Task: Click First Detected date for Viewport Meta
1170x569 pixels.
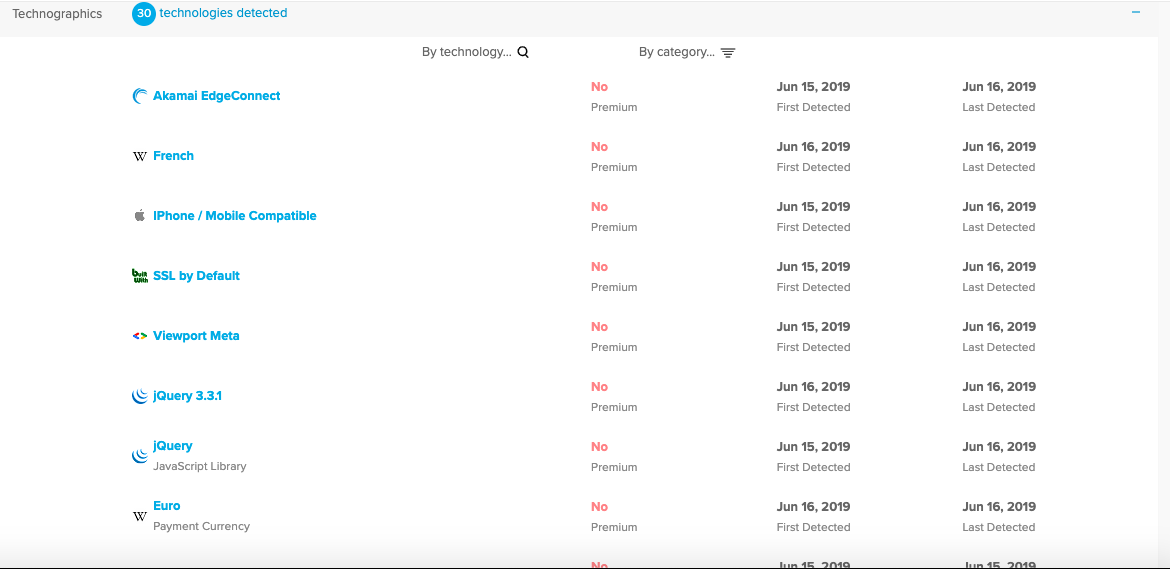Action: (x=813, y=327)
